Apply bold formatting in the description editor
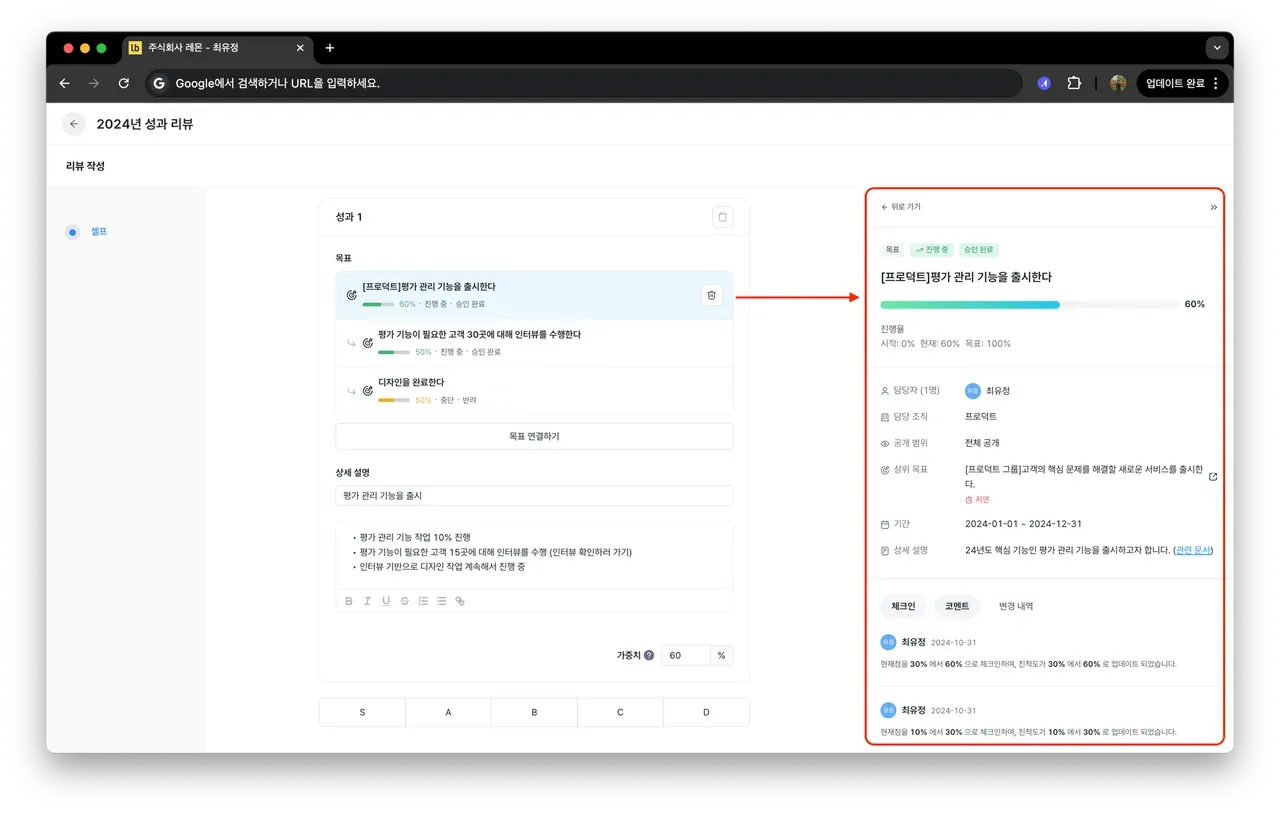This screenshot has height=814, width=1280. [x=349, y=601]
